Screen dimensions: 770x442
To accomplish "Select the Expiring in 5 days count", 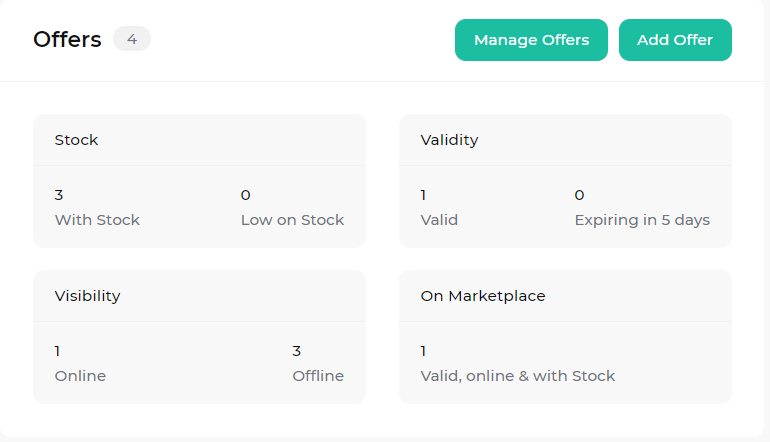I will (579, 195).
